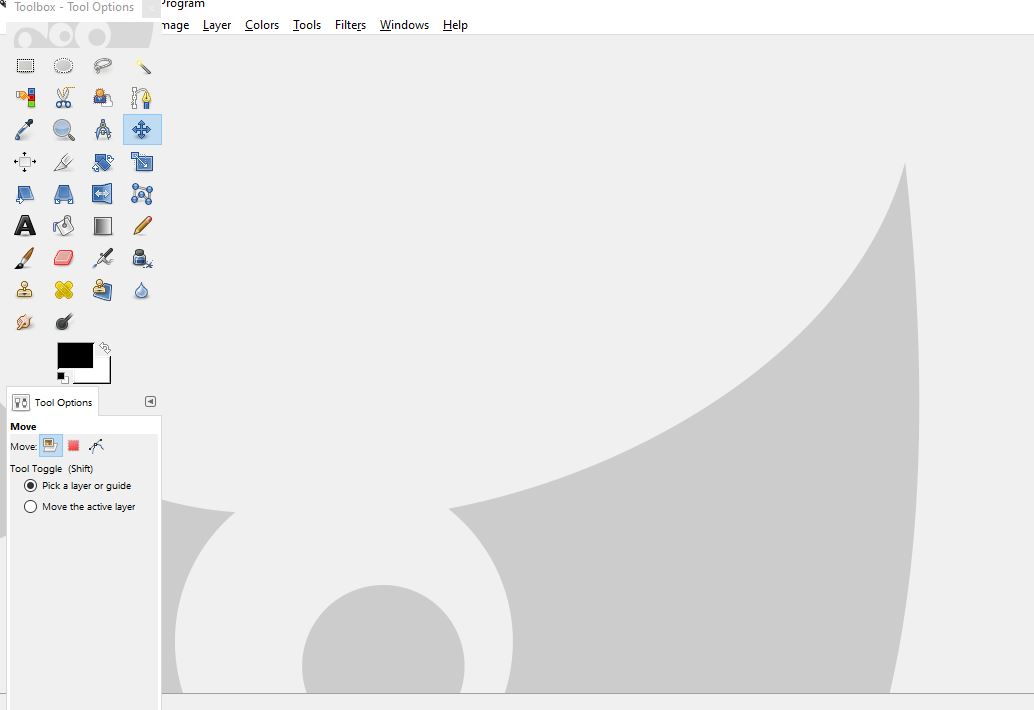The image size is (1034, 710).
Task: Select the Blur/Sharpen droplet tool
Action: pos(142,290)
